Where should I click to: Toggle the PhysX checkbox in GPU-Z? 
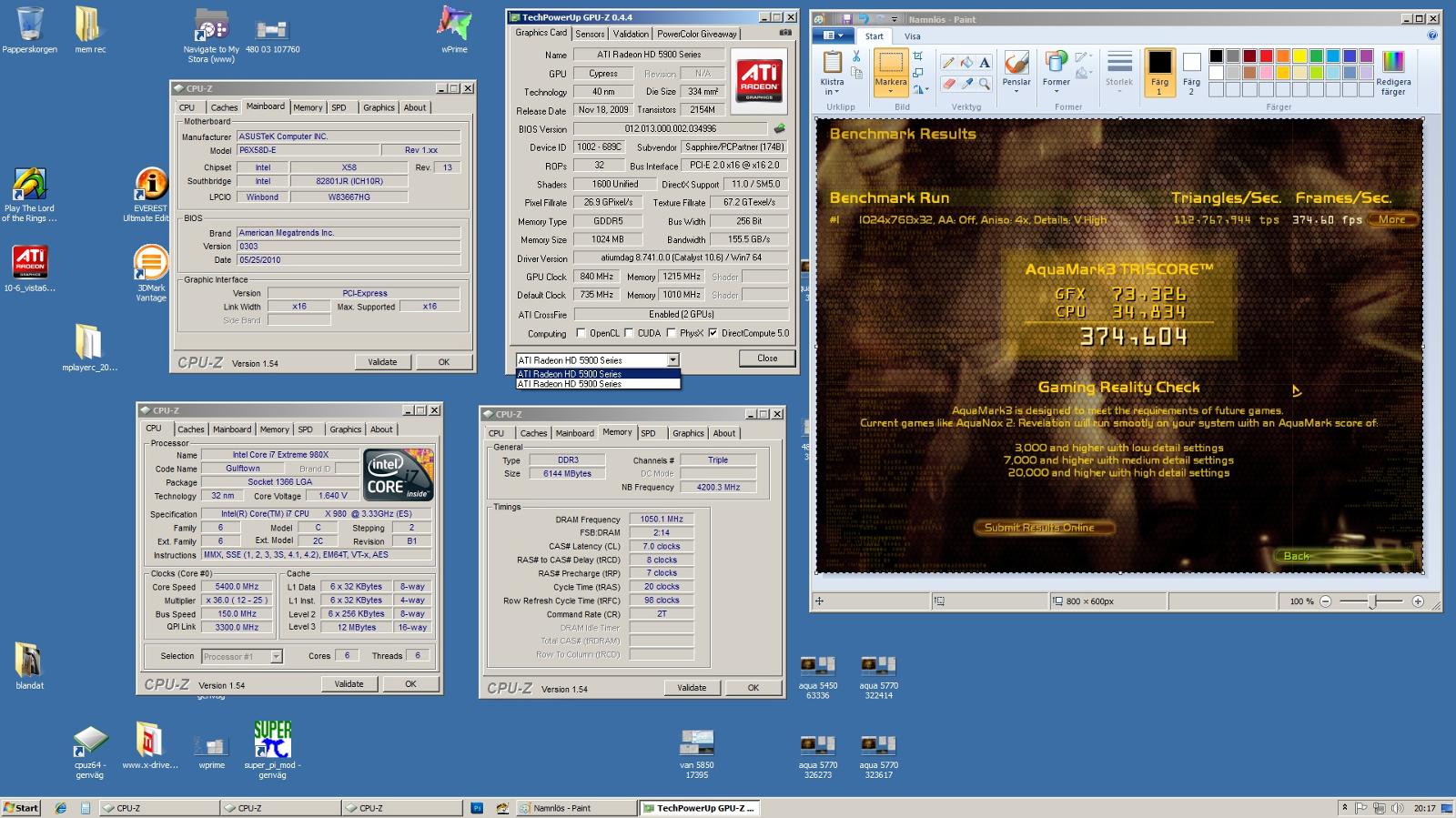(672, 333)
